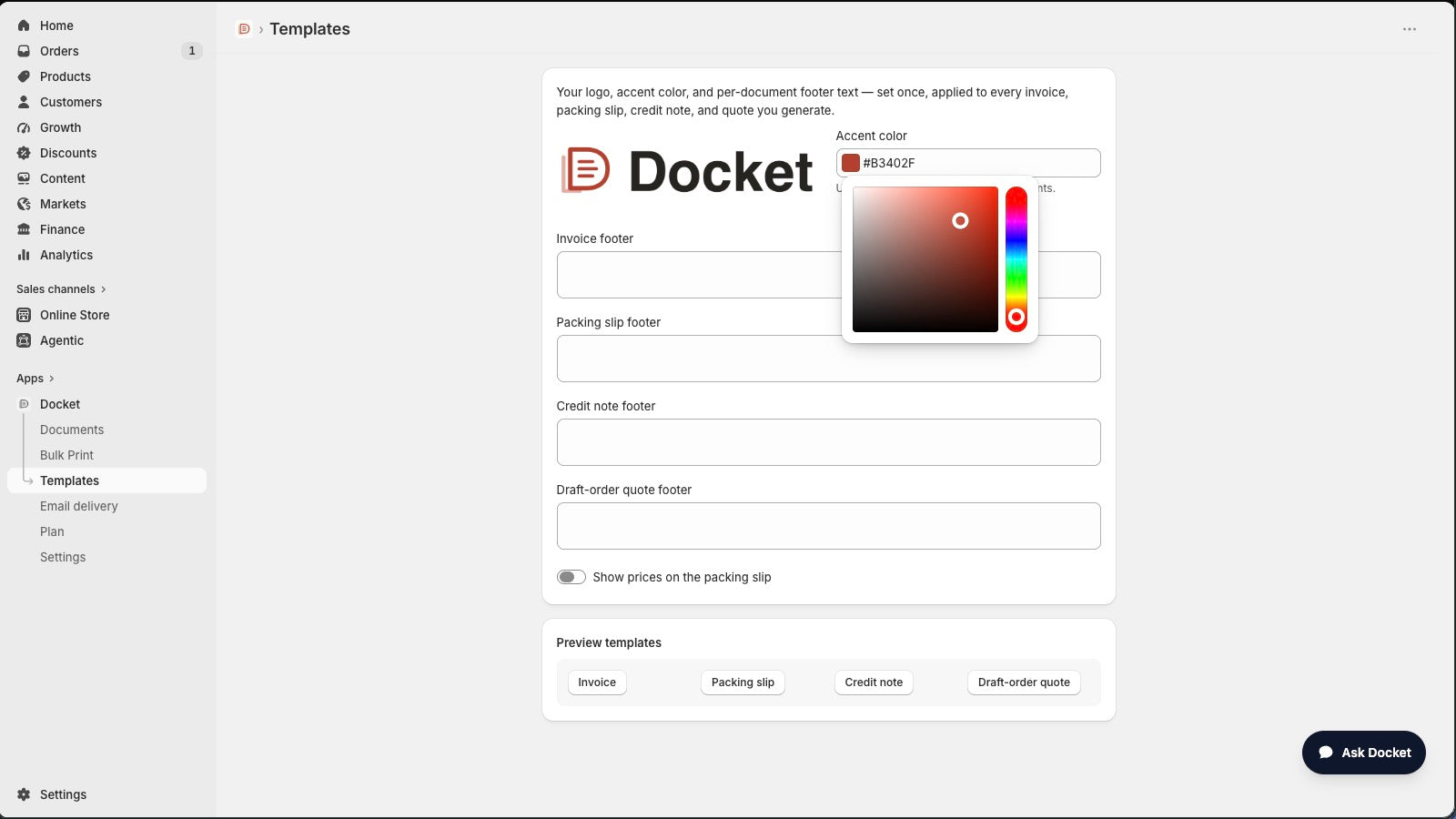This screenshot has height=819, width=1456.
Task: Open the Home link in sidebar
Action: pyautogui.click(x=56, y=25)
